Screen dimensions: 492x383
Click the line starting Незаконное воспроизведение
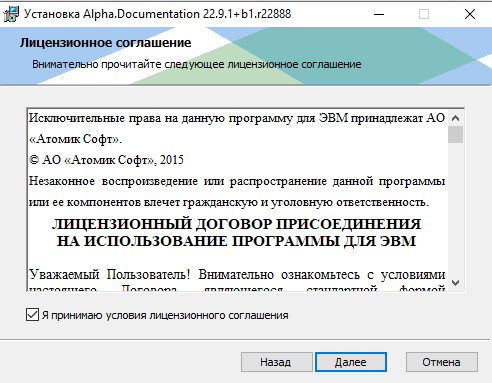point(237,181)
